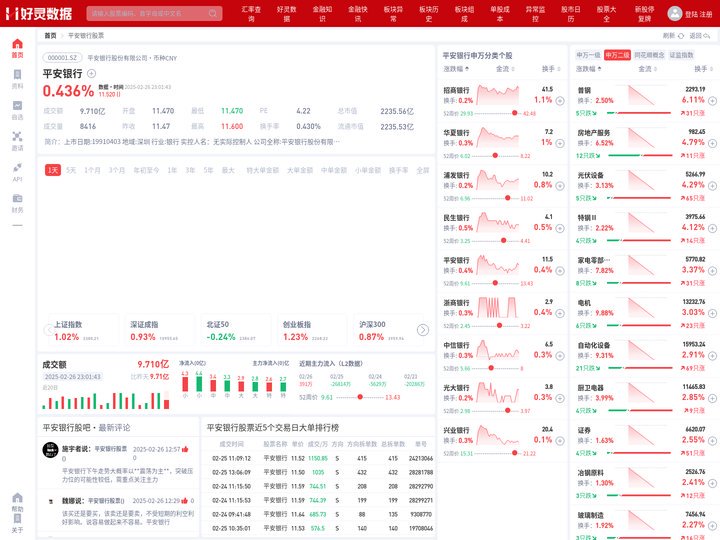Open 汇率查询 in top navigation
The image size is (720, 540).
point(251,14)
